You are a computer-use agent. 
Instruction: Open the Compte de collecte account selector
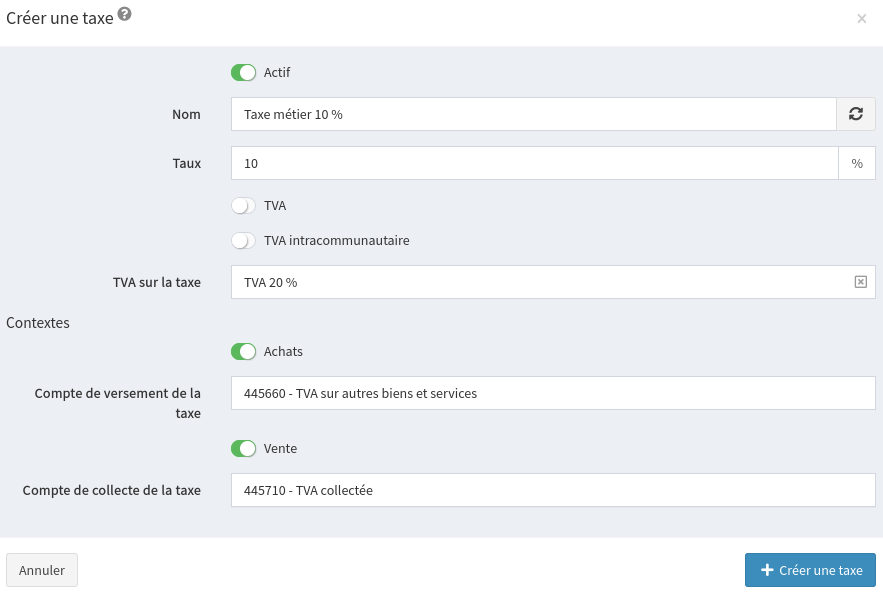(552, 490)
